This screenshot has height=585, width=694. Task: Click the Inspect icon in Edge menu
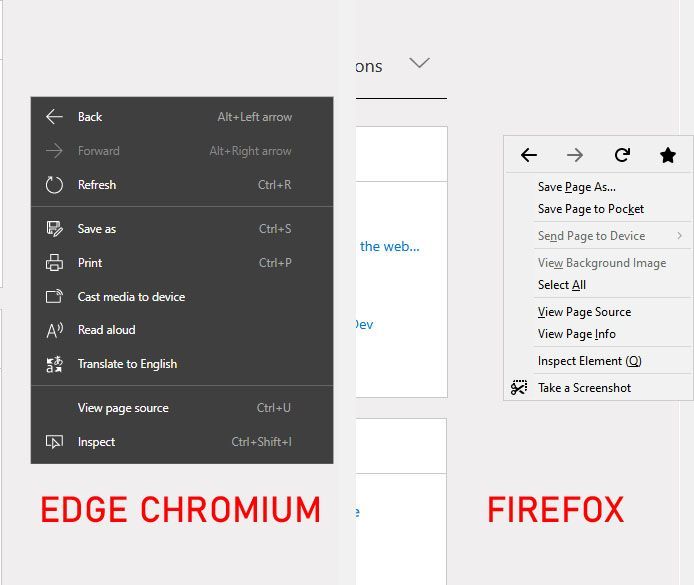[54, 442]
